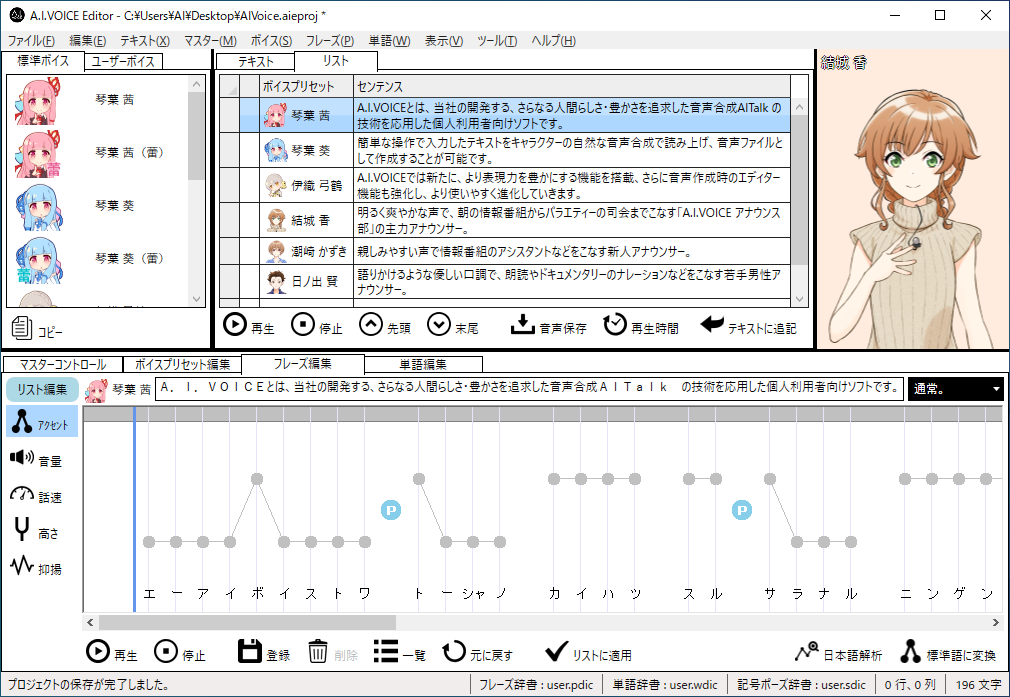Click the phrase text input field
Viewport: 1010px width, 697px height.
(529, 388)
